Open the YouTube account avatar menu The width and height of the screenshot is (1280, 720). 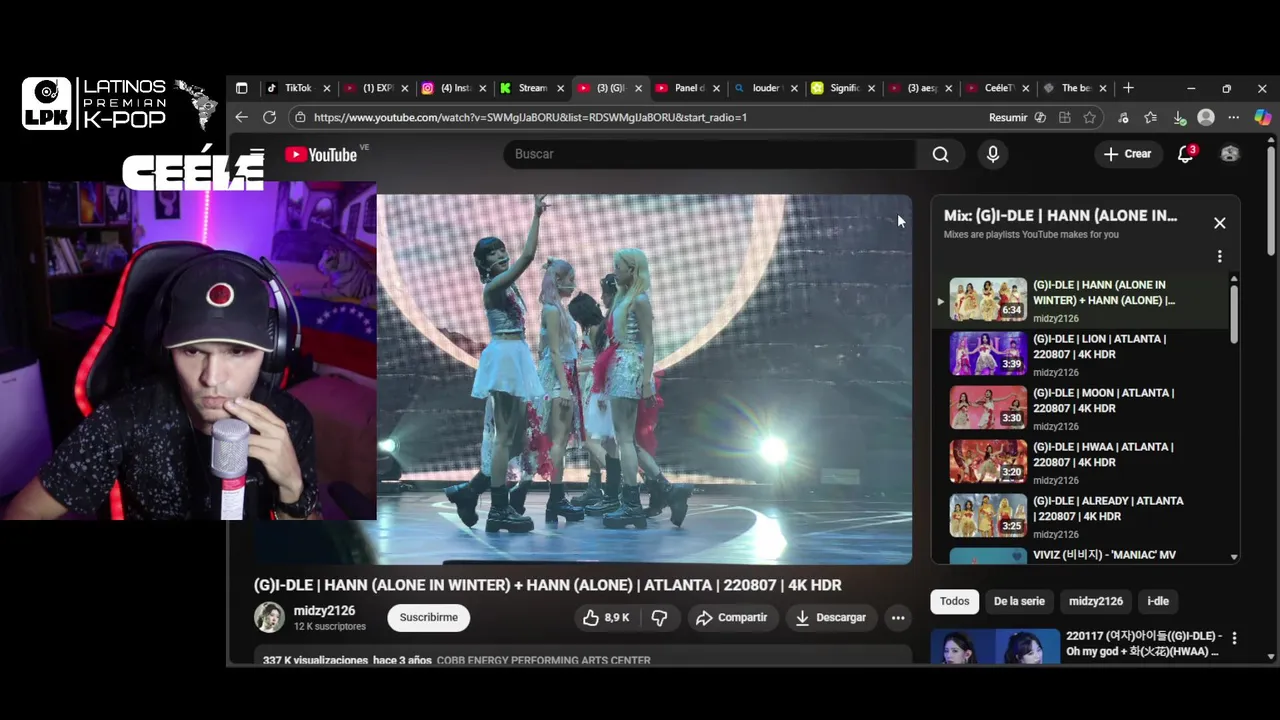[1230, 154]
